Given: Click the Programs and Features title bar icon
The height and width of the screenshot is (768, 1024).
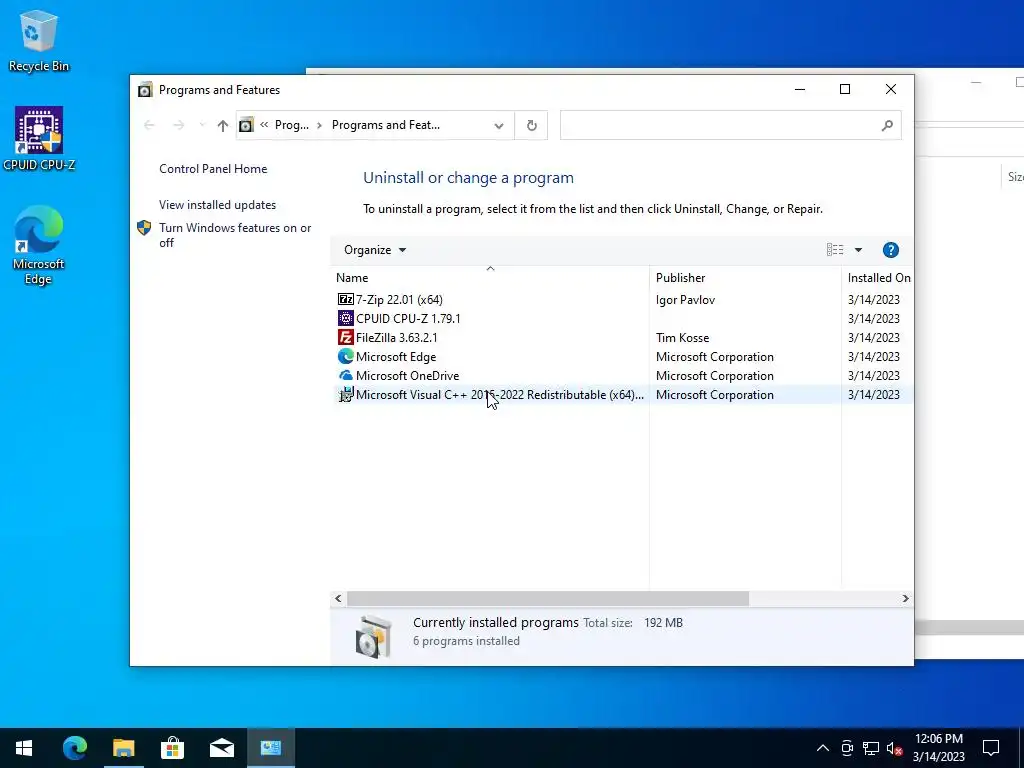Looking at the screenshot, I should click(x=145, y=90).
